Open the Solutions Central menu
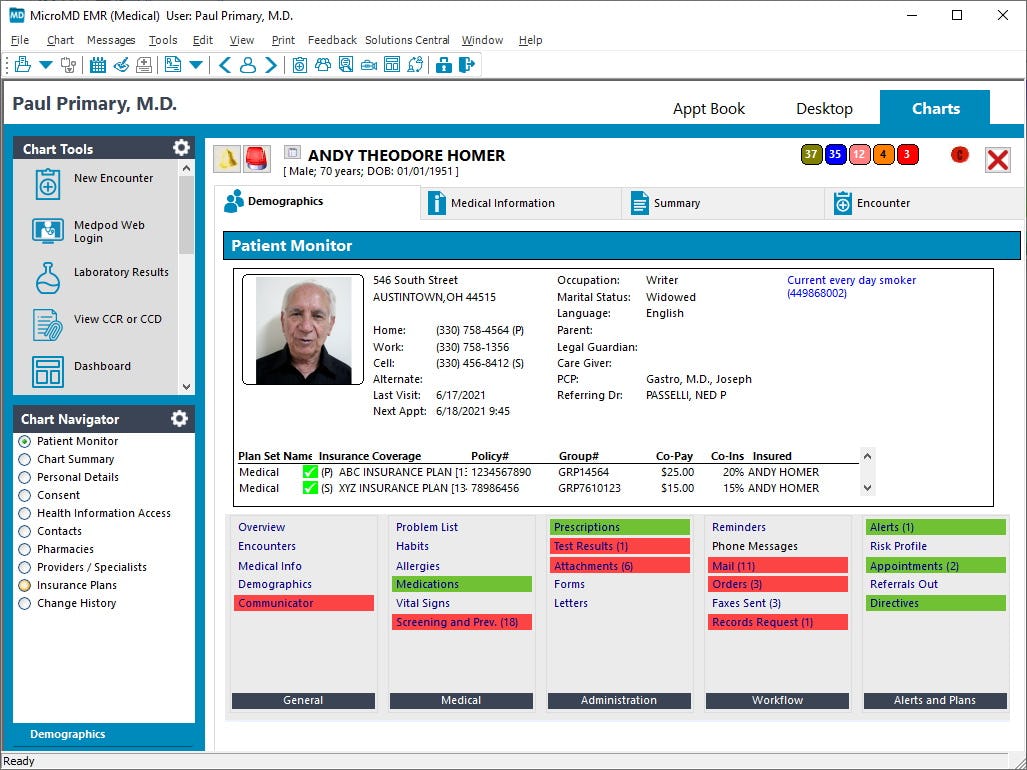This screenshot has width=1027, height=770. (x=407, y=40)
